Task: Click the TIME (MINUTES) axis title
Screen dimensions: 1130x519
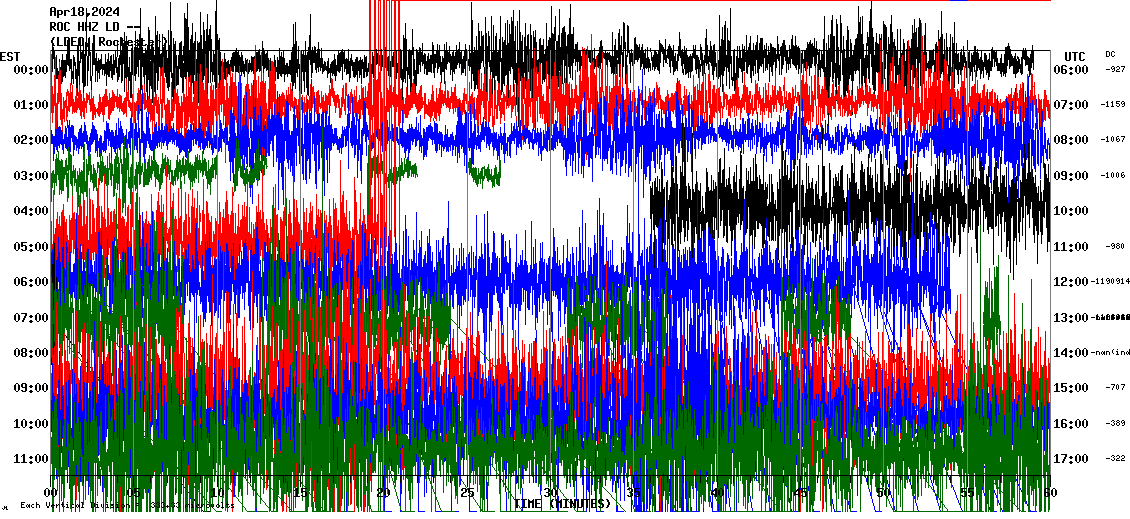Action: coord(562,503)
